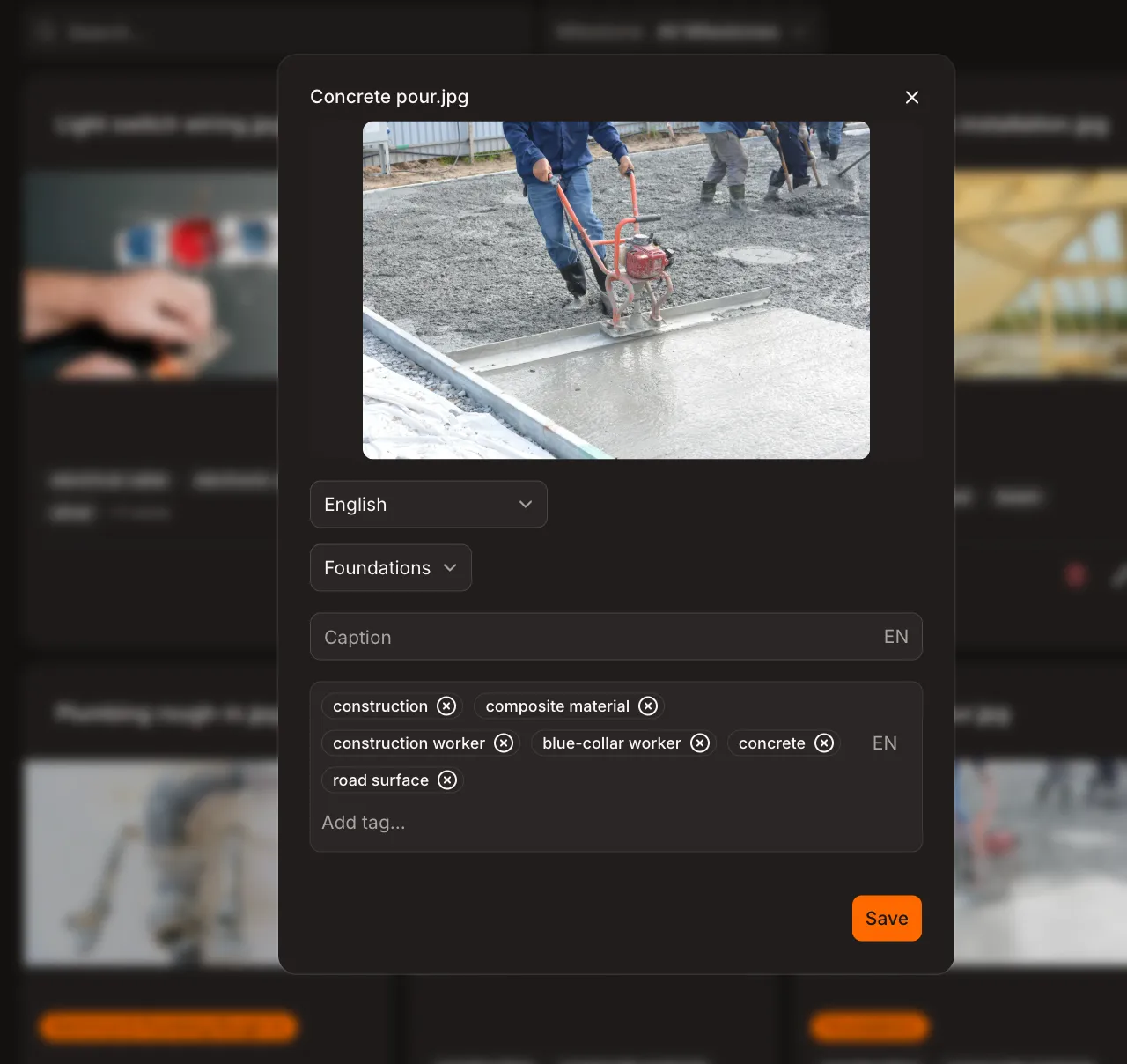Remove the concrete tag

click(x=824, y=743)
